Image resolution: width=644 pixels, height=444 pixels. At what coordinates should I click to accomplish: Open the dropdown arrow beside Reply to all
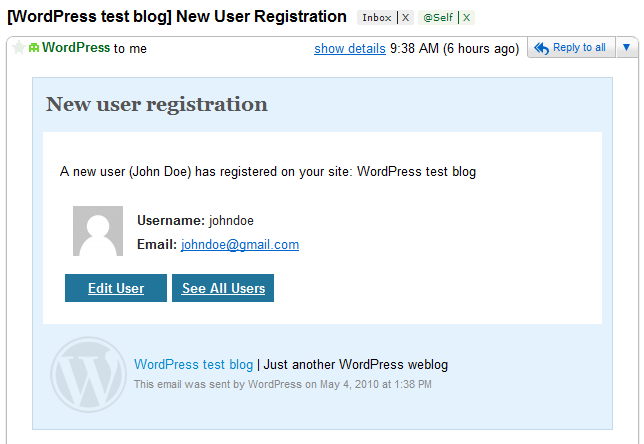point(626,48)
